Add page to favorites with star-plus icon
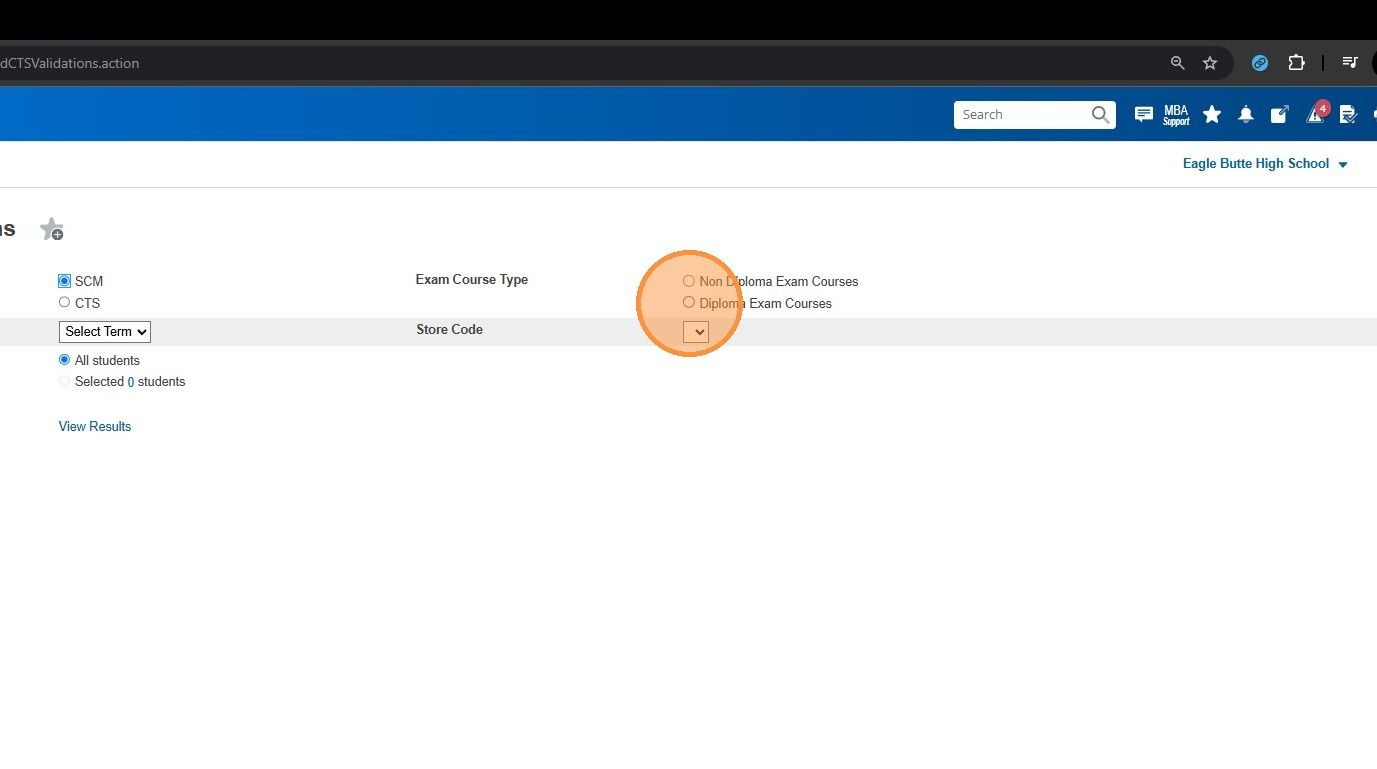This screenshot has width=1377, height=769. tap(52, 230)
